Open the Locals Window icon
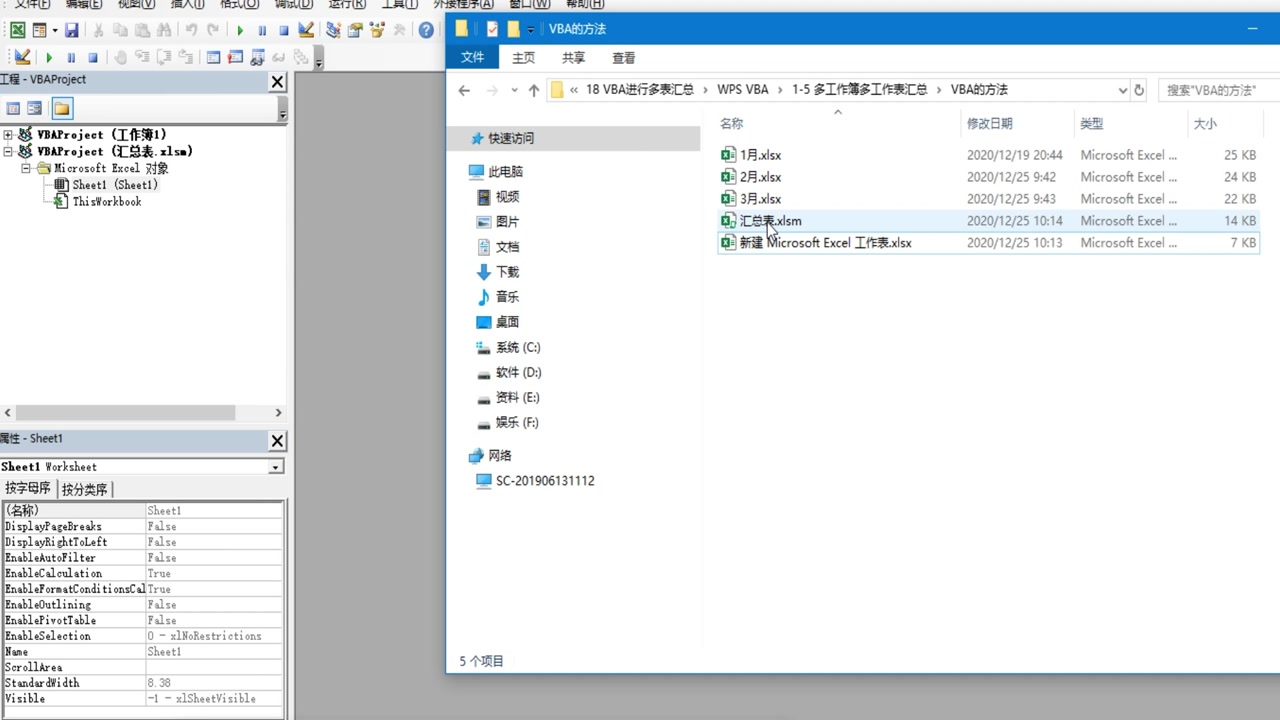Screen dimensions: 1280x720 pos(214,58)
